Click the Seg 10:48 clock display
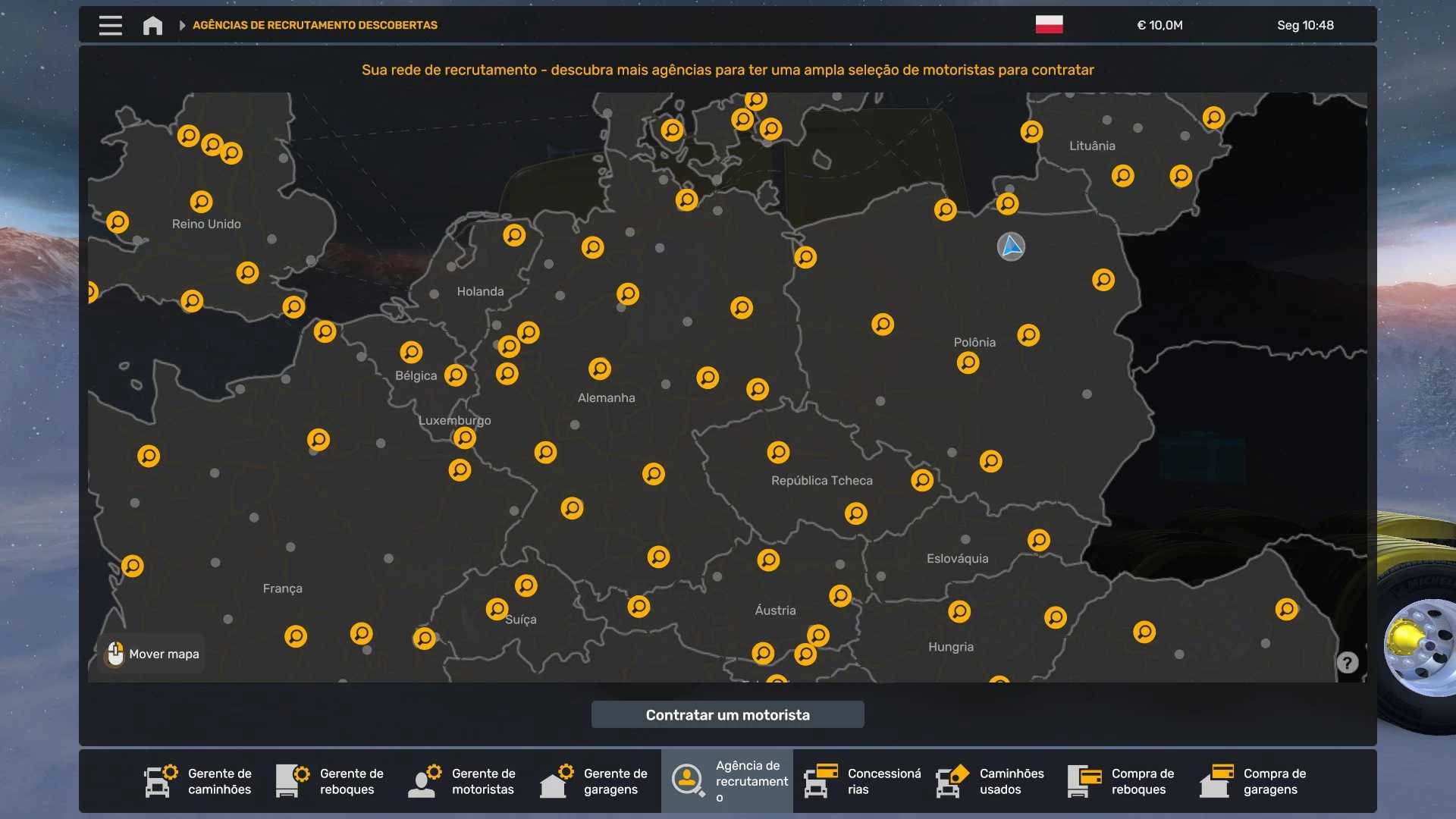 click(x=1304, y=25)
